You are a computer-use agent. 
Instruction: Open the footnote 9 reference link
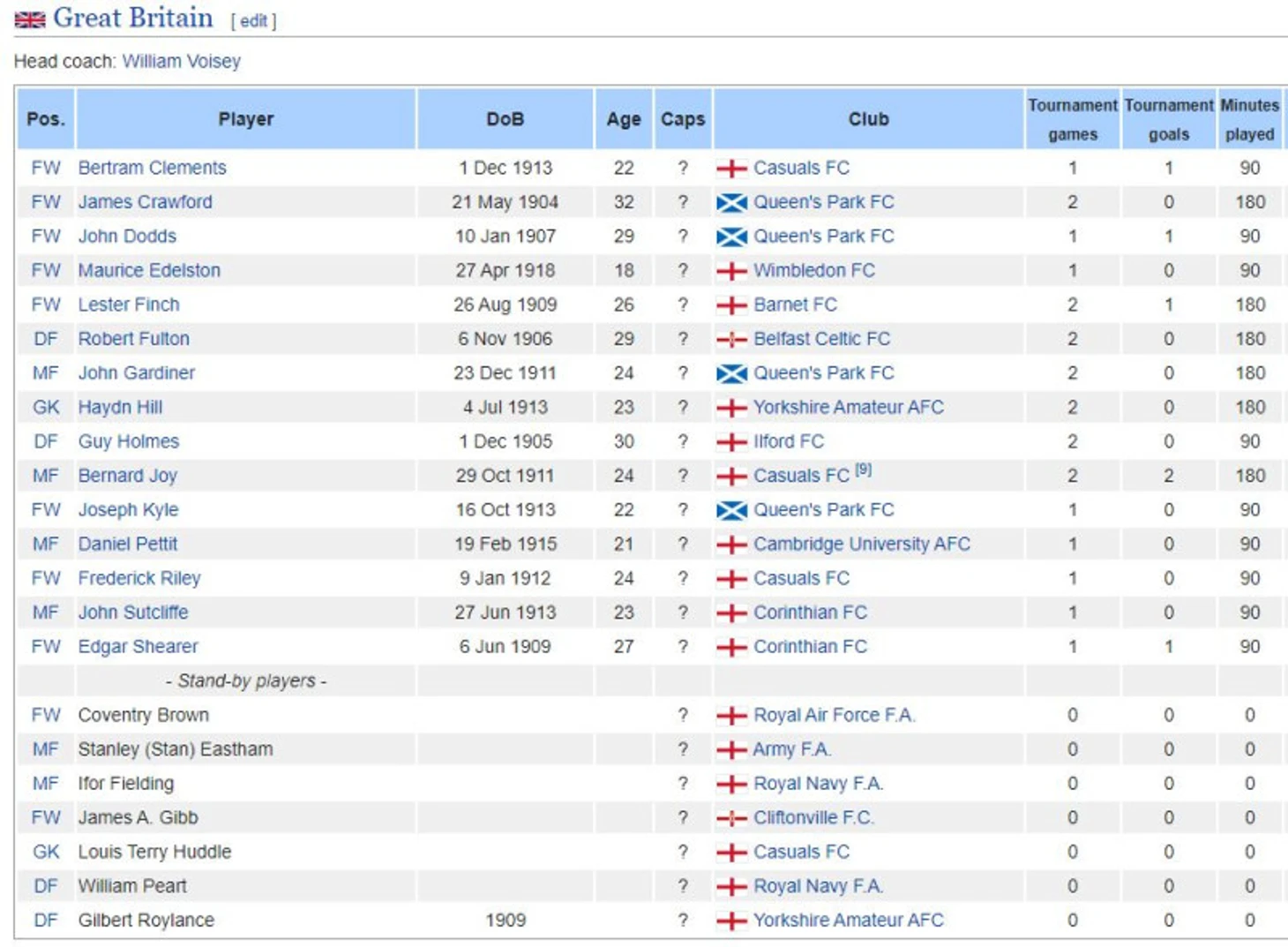(863, 470)
